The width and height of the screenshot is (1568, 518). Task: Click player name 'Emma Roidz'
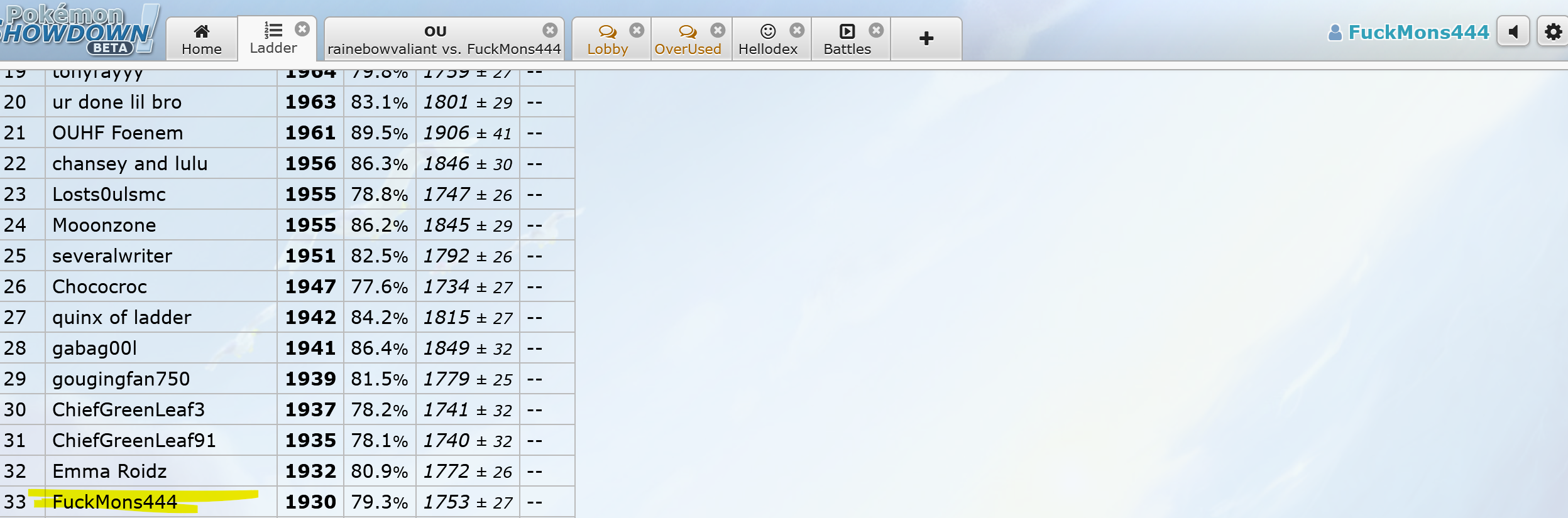click(x=109, y=471)
